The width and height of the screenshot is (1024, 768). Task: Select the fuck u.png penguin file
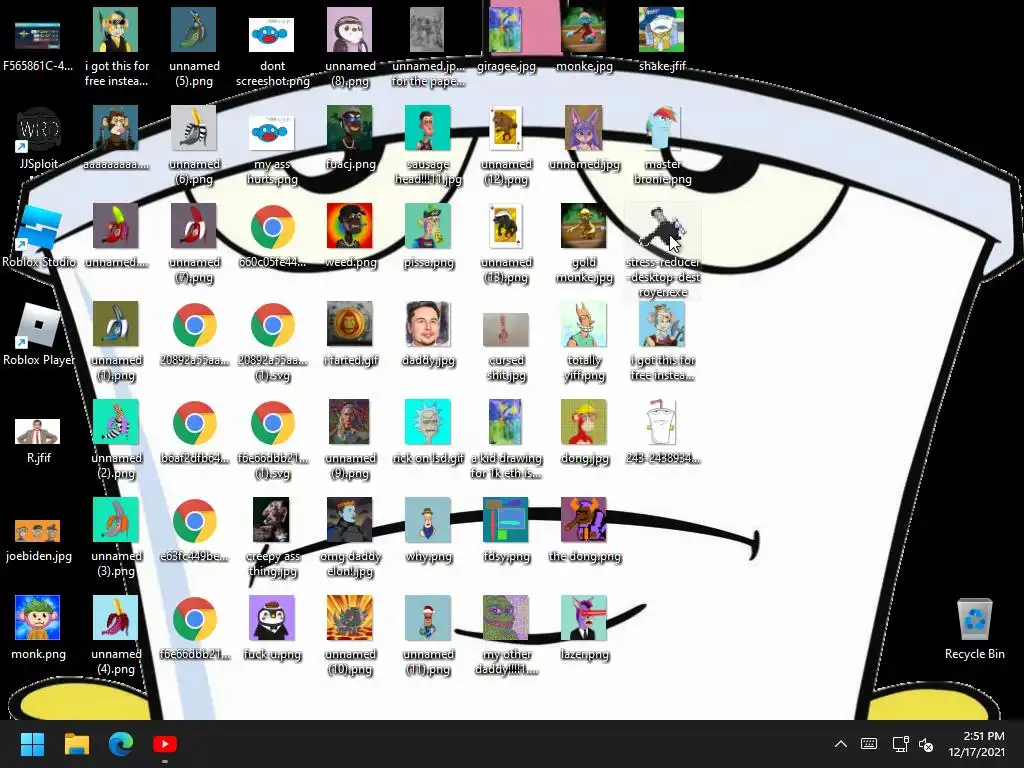272,628
